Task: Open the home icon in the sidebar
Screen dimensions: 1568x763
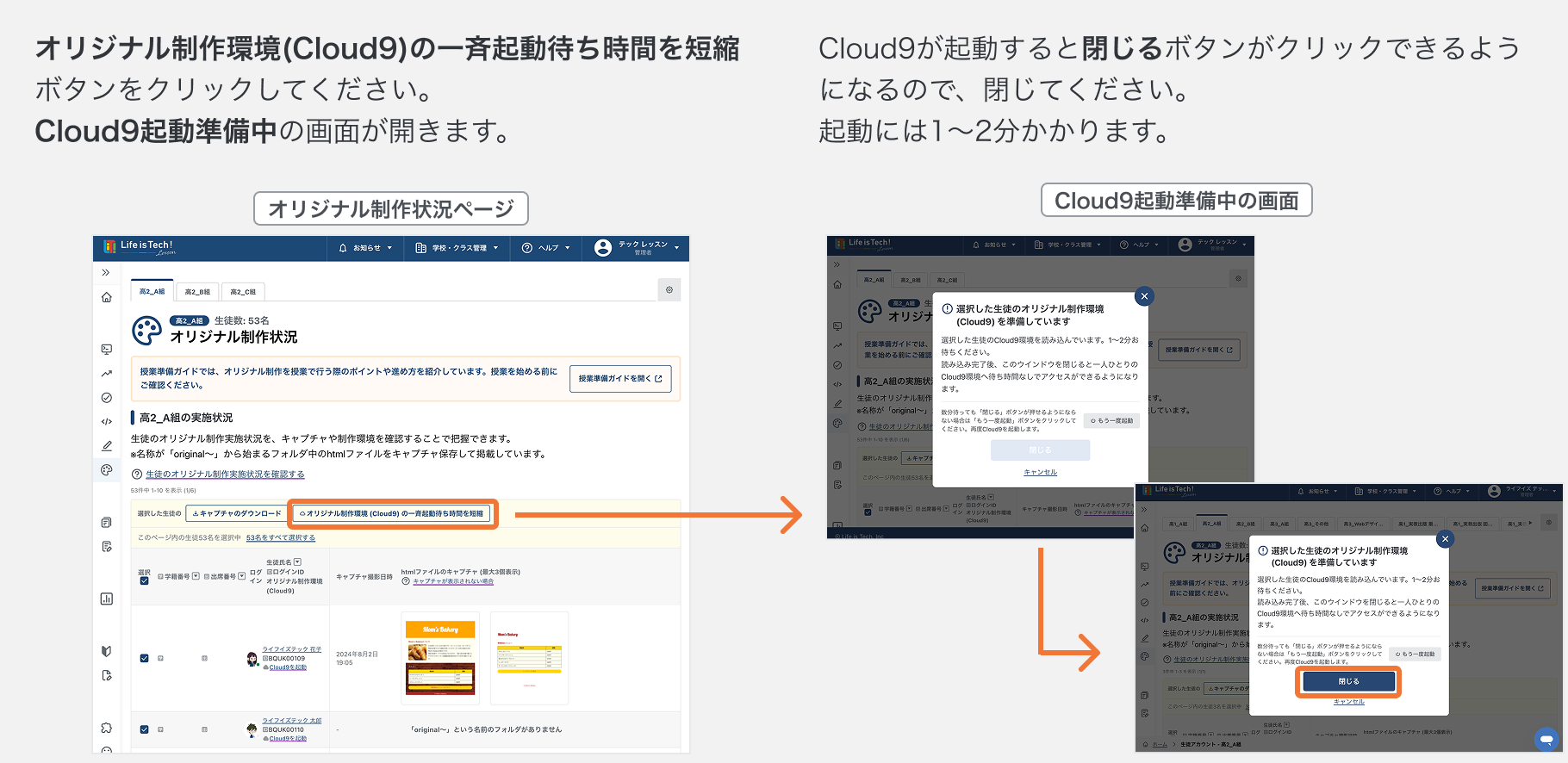Action: [107, 297]
